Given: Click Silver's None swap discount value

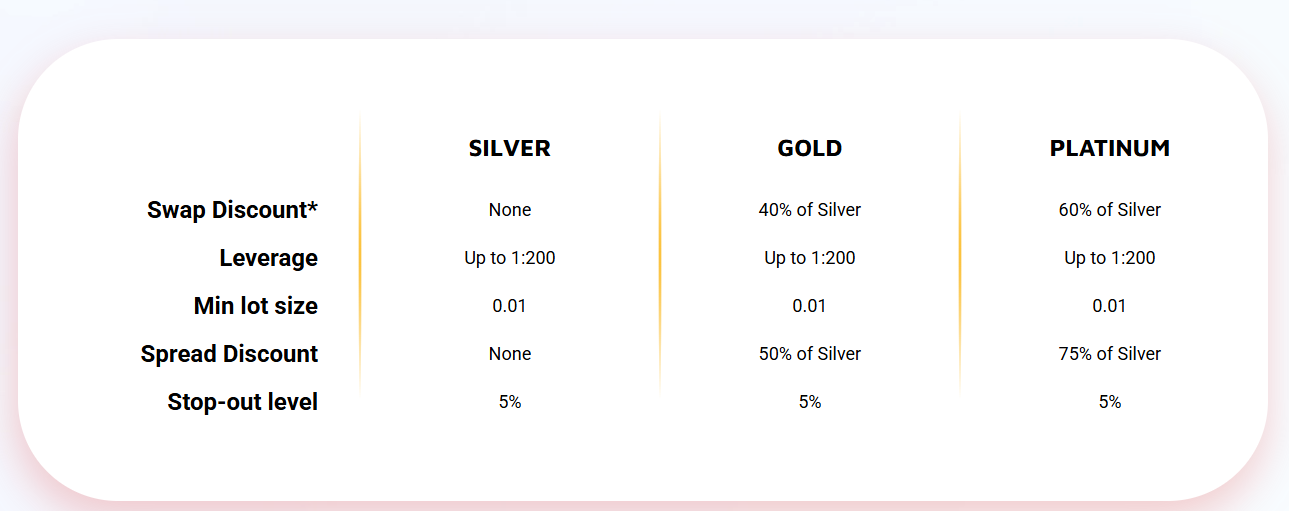Looking at the screenshot, I should [x=510, y=210].
